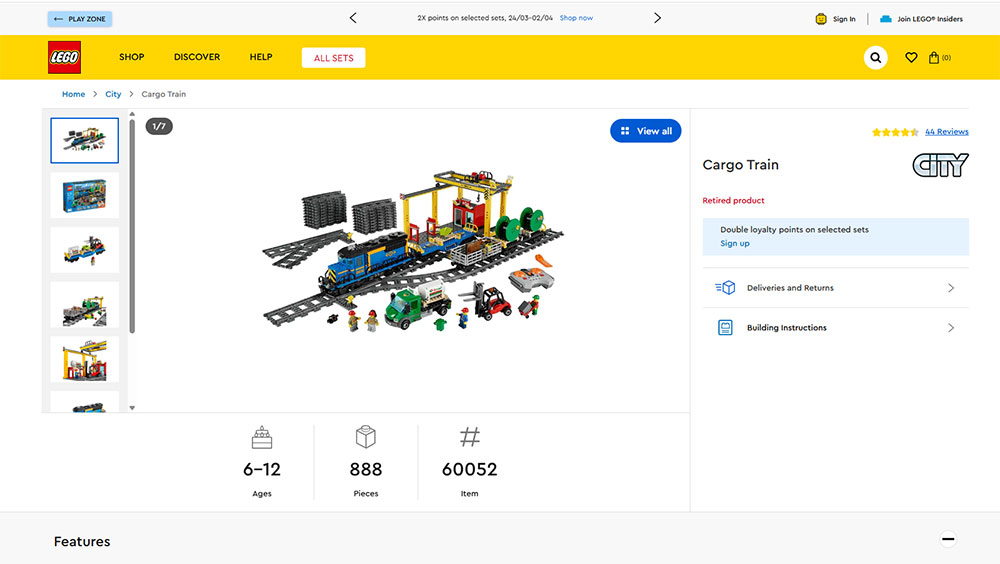
Task: Click the Sign In link
Action: coord(844,19)
